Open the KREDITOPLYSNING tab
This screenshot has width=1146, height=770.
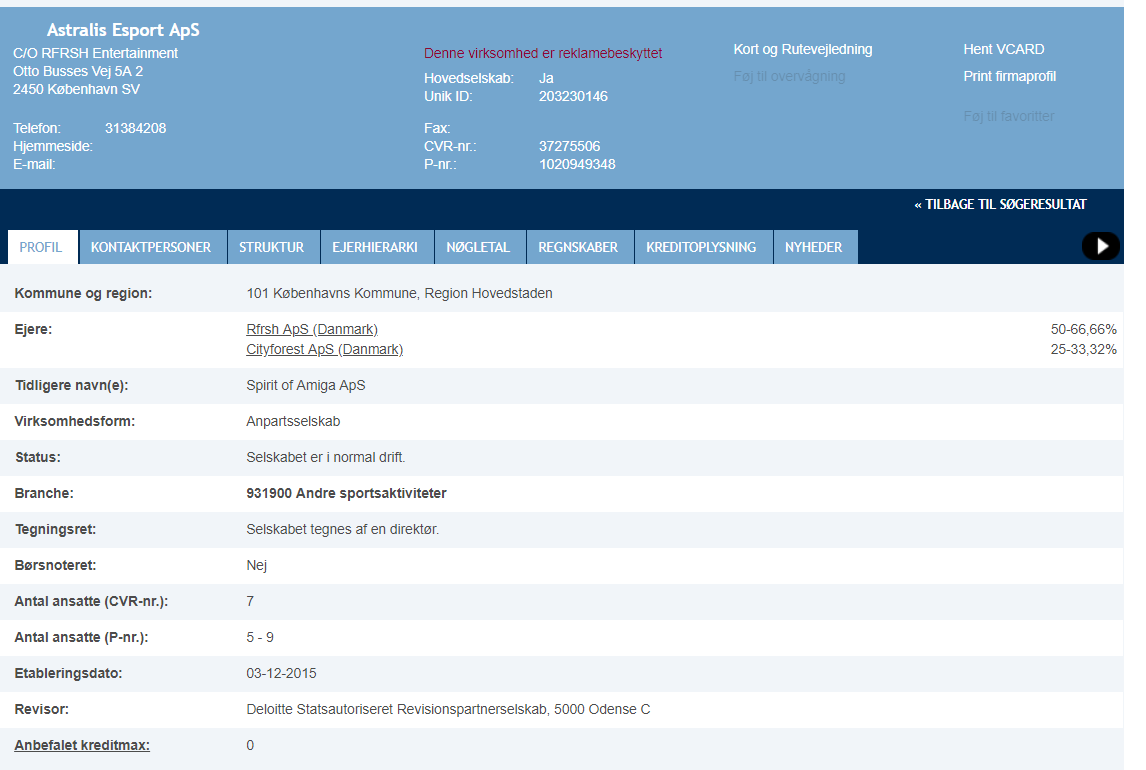(x=701, y=247)
